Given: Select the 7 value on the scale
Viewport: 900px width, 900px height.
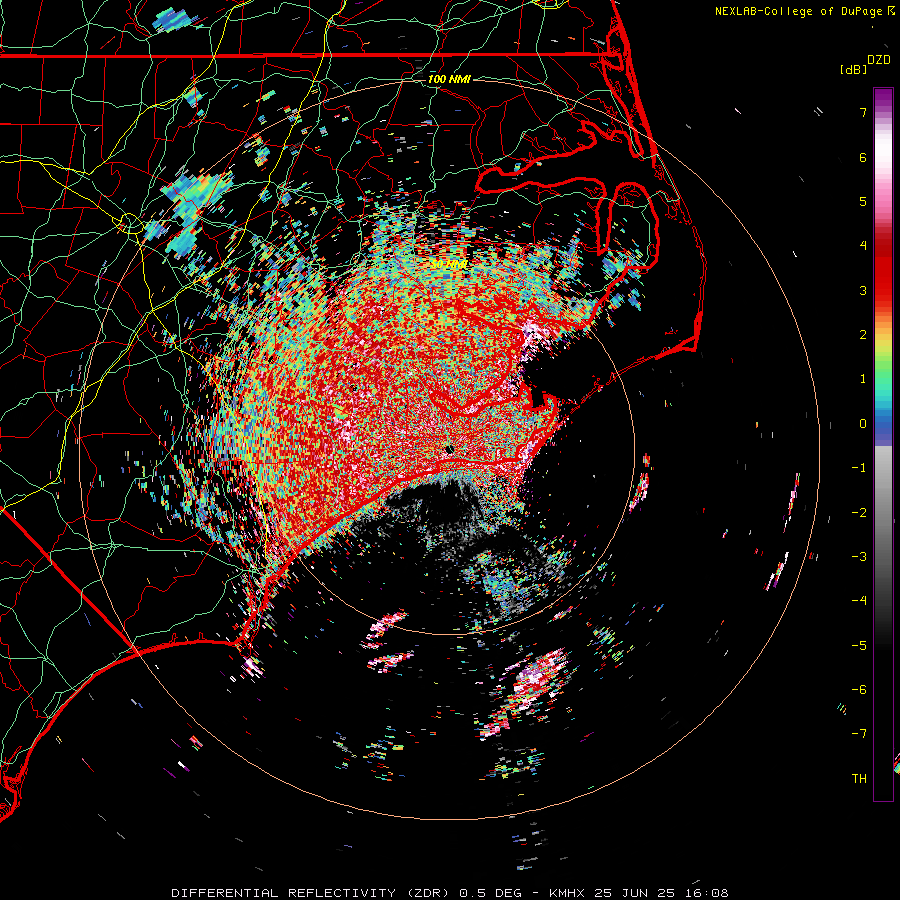Looking at the screenshot, I should [863, 112].
